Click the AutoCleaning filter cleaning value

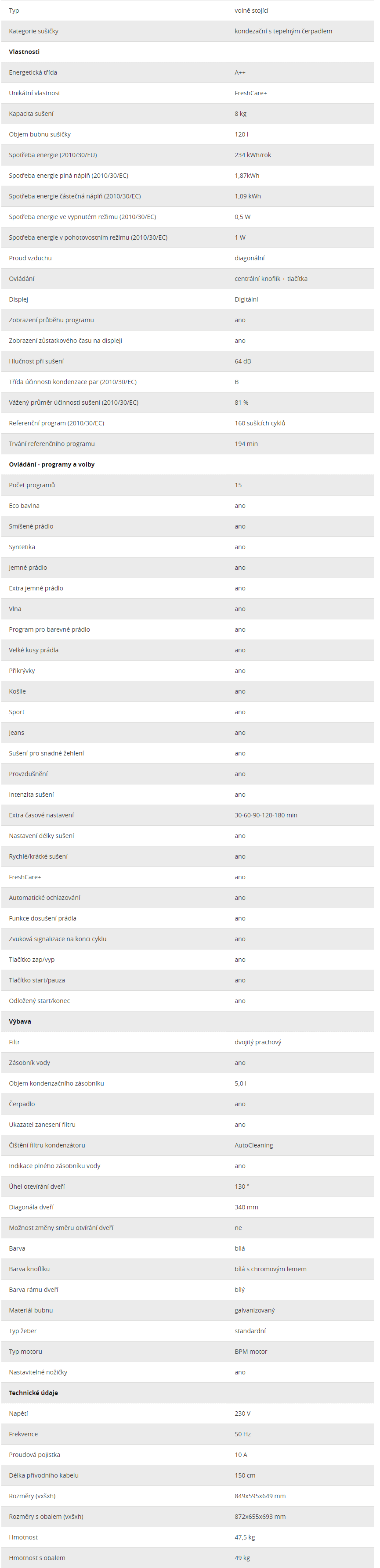254,1145
